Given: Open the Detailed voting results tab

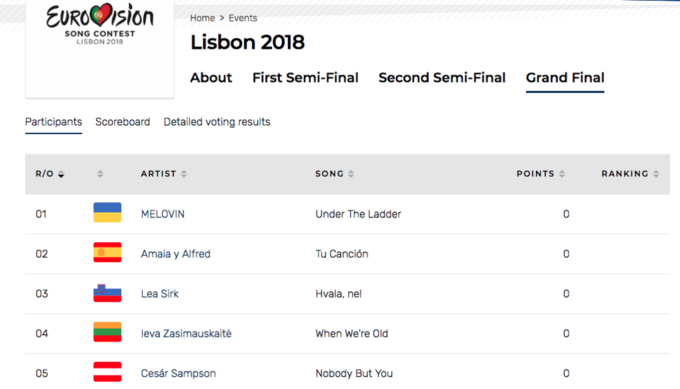Looking at the screenshot, I should 217,122.
